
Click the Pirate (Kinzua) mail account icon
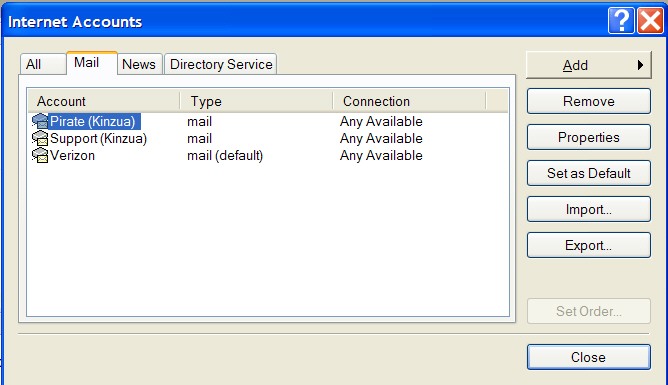click(40, 121)
